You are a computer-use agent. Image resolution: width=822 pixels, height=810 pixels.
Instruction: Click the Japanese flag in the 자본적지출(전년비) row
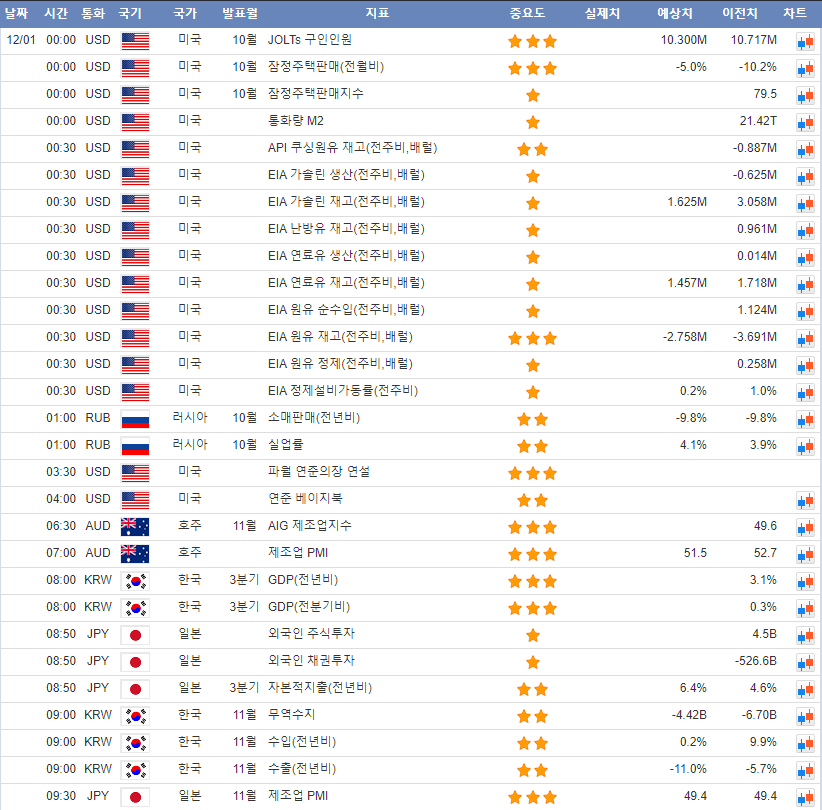coord(134,688)
